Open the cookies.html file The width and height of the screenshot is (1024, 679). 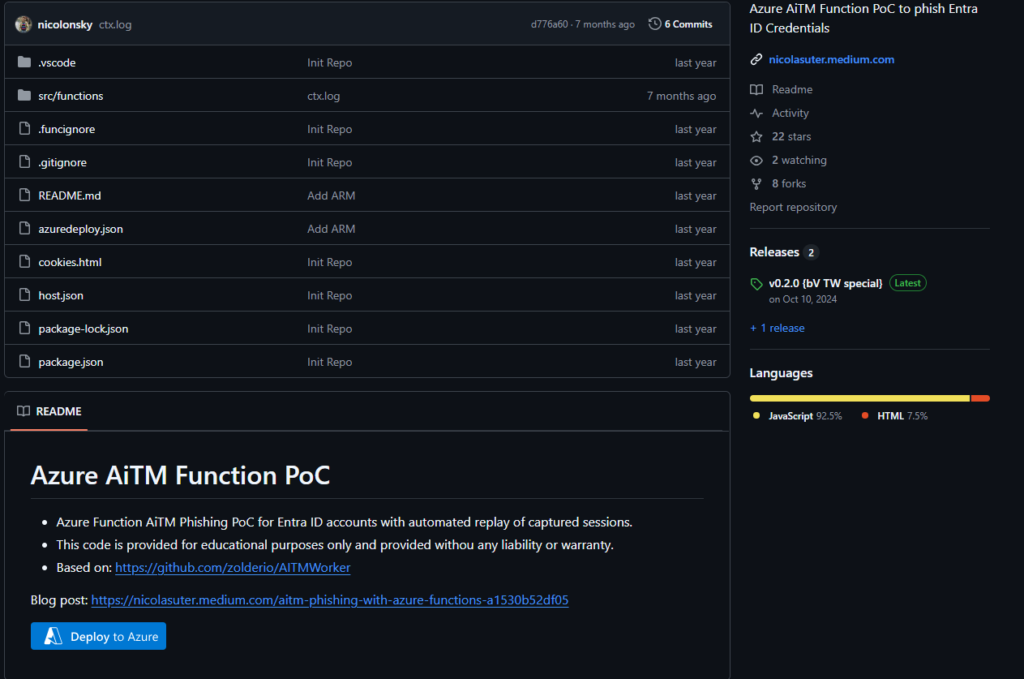click(x=70, y=262)
